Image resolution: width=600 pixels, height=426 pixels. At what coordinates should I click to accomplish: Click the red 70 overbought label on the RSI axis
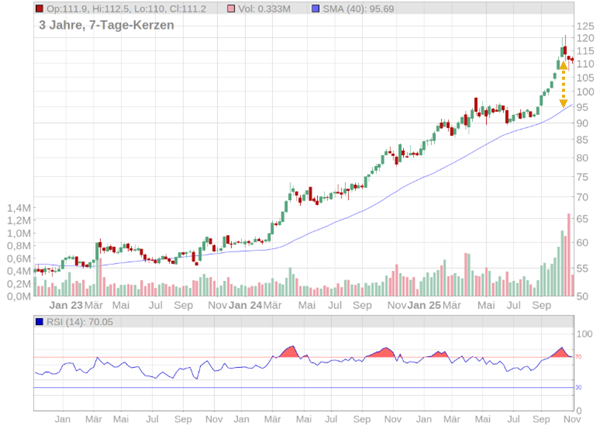click(x=578, y=357)
